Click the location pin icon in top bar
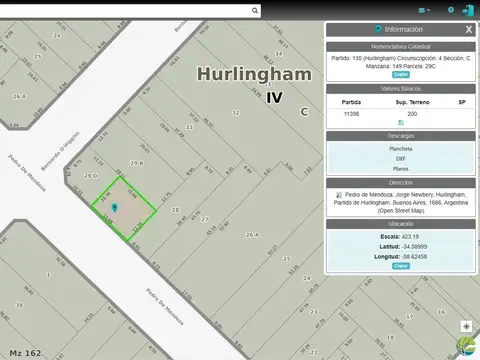The height and width of the screenshot is (360, 480). [451, 10]
